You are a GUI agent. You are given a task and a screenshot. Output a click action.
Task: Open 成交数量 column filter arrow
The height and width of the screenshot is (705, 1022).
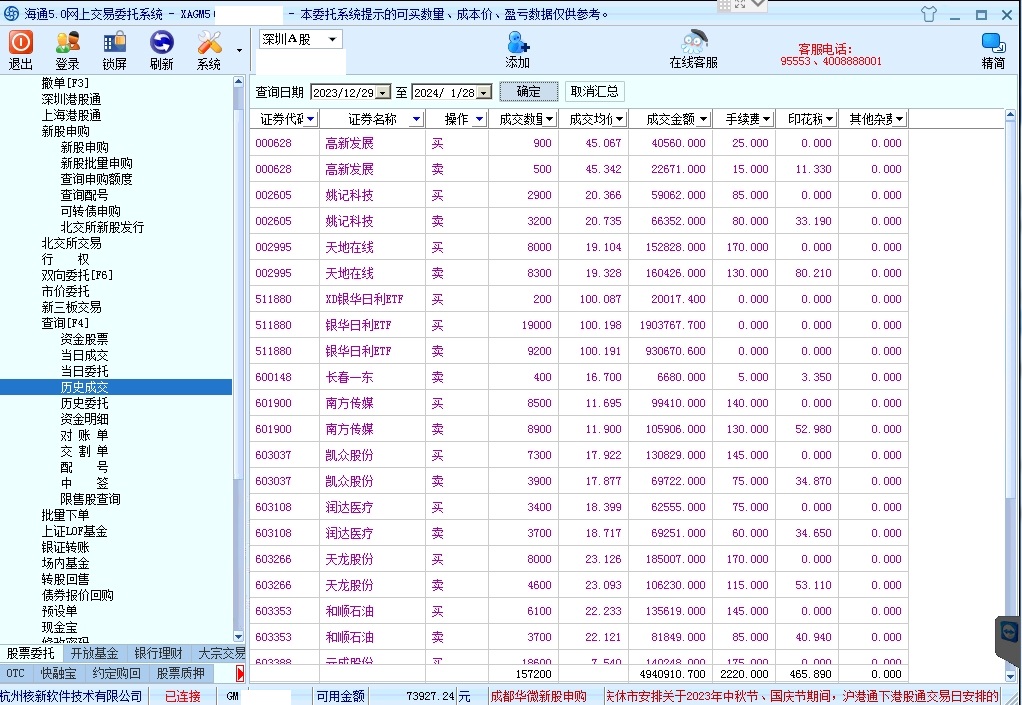[549, 119]
